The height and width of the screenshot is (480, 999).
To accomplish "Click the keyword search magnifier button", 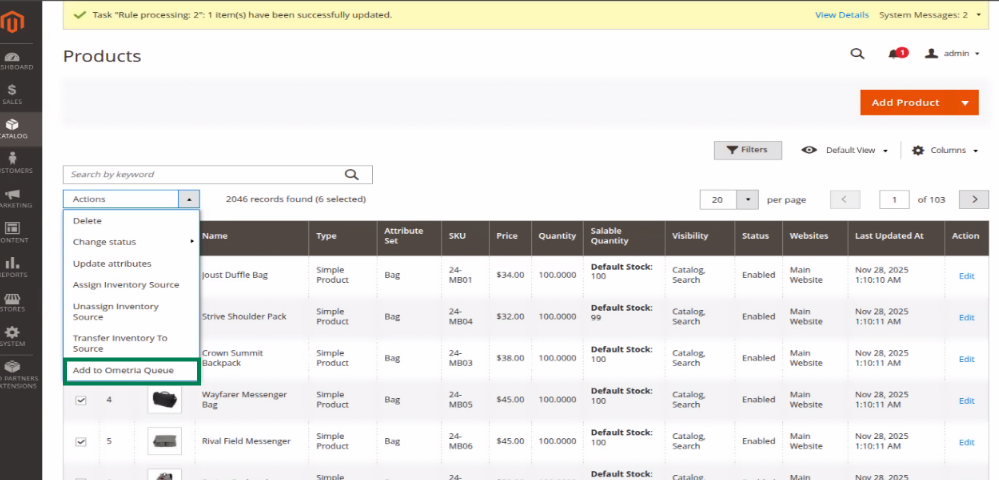I will click(351, 174).
